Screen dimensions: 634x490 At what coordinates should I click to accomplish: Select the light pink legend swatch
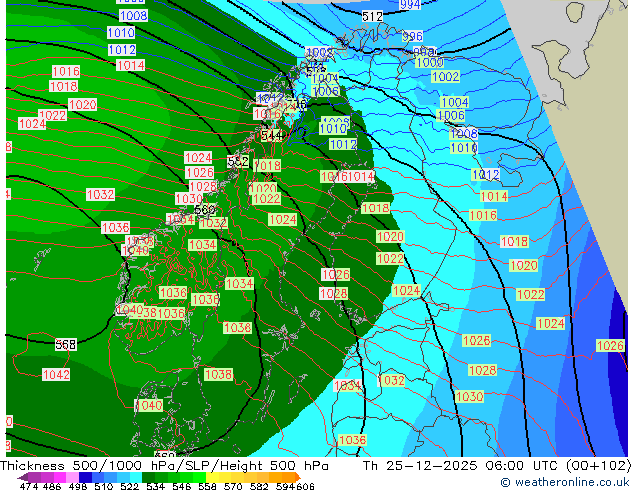coord(72,477)
